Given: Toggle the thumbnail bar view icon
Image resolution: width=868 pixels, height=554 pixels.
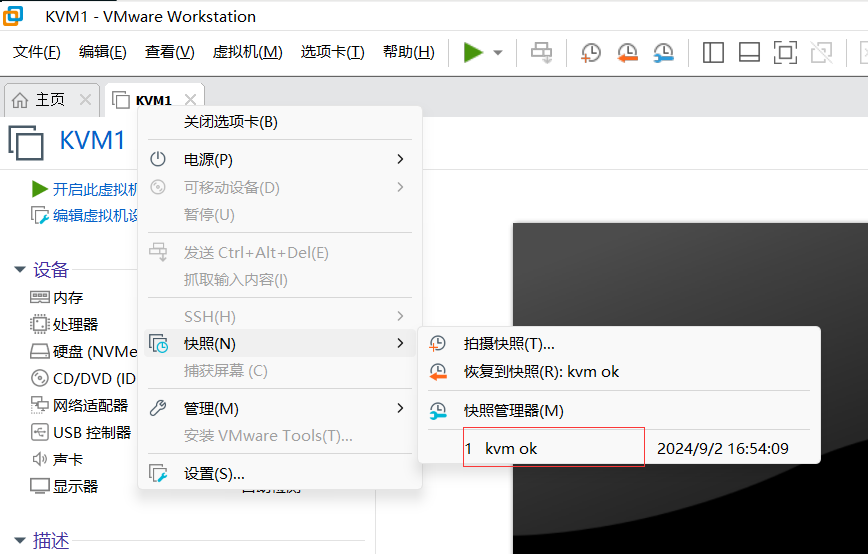Looking at the screenshot, I should coord(749,53).
